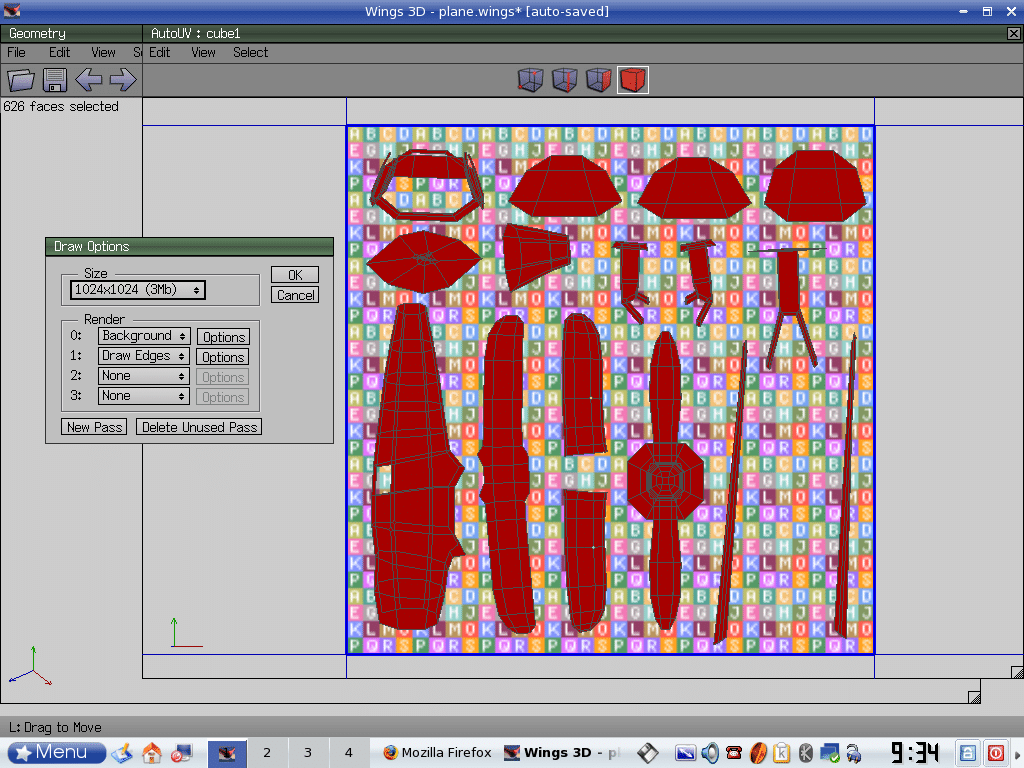
Task: Click the New Pass button
Action: click(94, 427)
